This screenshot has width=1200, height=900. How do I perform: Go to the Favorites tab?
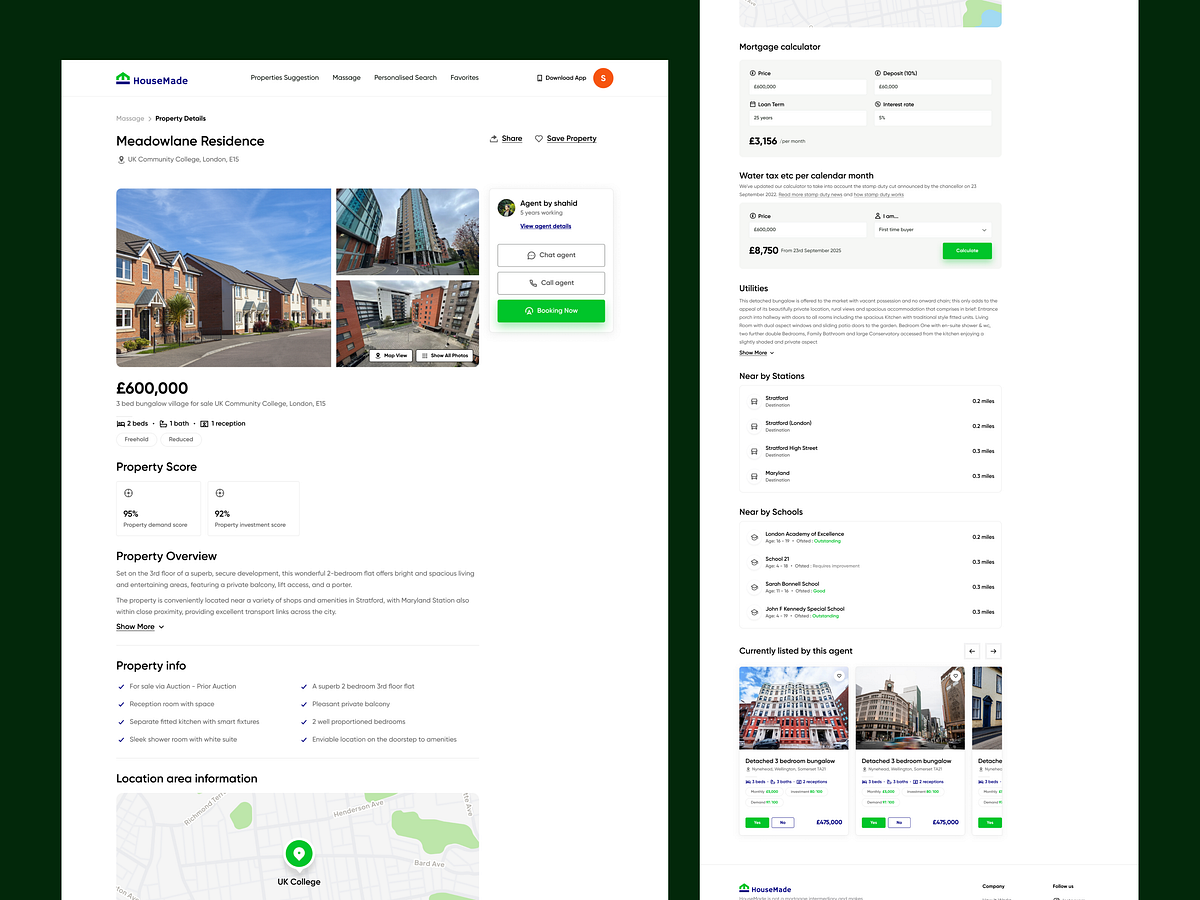464,77
